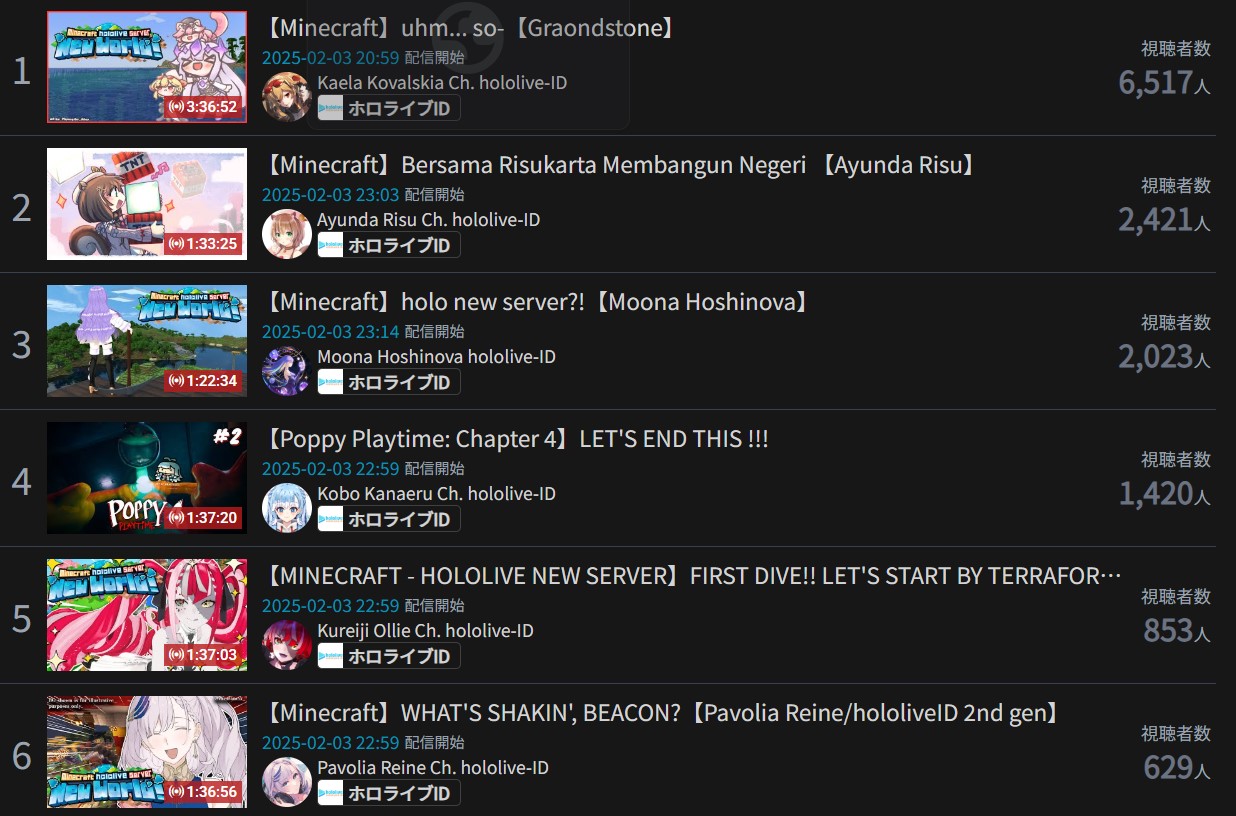
Task: Click Kaela Kovalskia's channel avatar icon
Action: (x=286, y=96)
